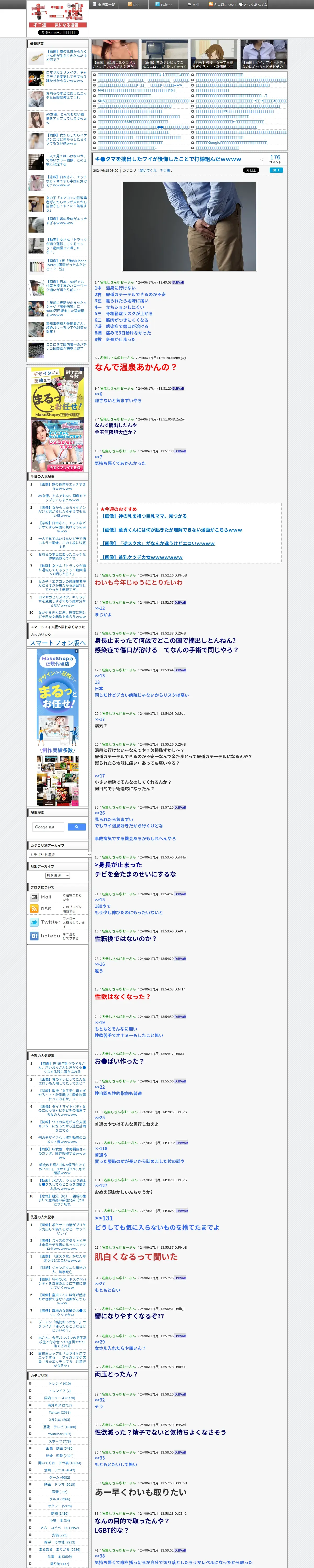314x1568 pixels.
Task: Click the X post share button below the article title
Action: 251,170
